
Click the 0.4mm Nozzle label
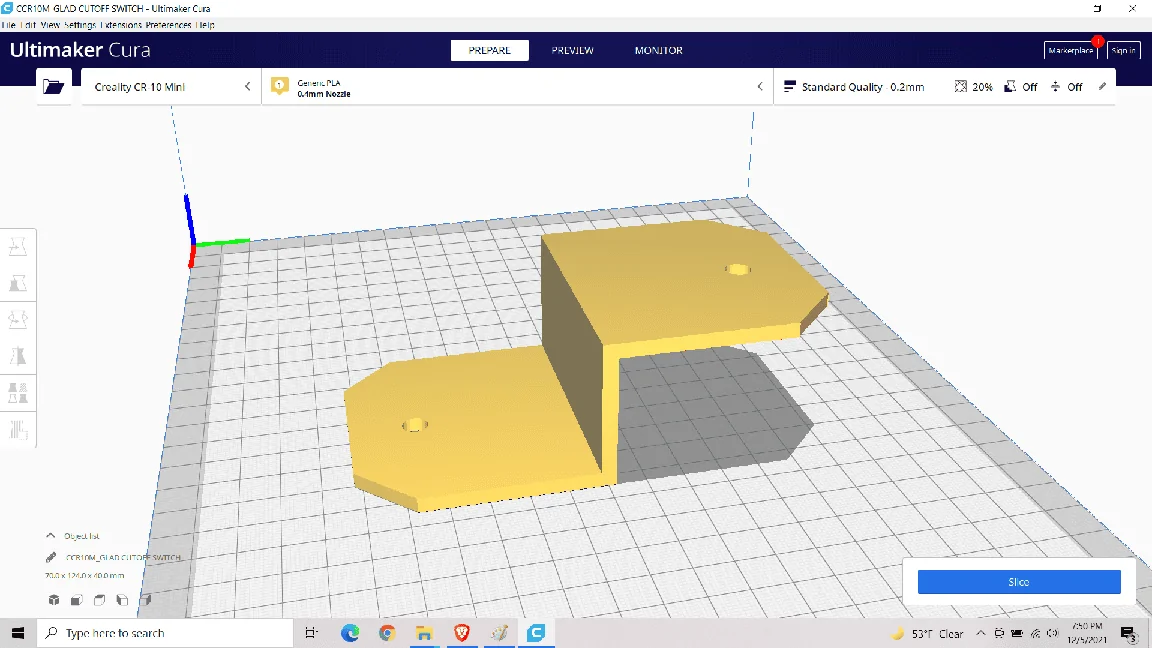(x=323, y=94)
